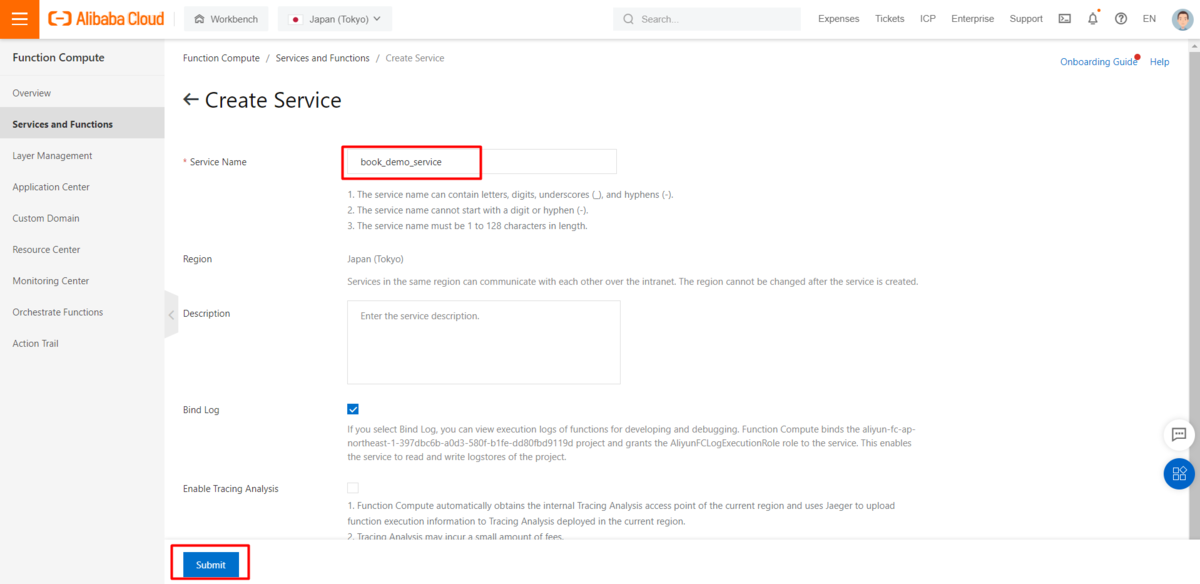Click the Alibaba Cloud logo
This screenshot has width=1200, height=584.
(106, 19)
